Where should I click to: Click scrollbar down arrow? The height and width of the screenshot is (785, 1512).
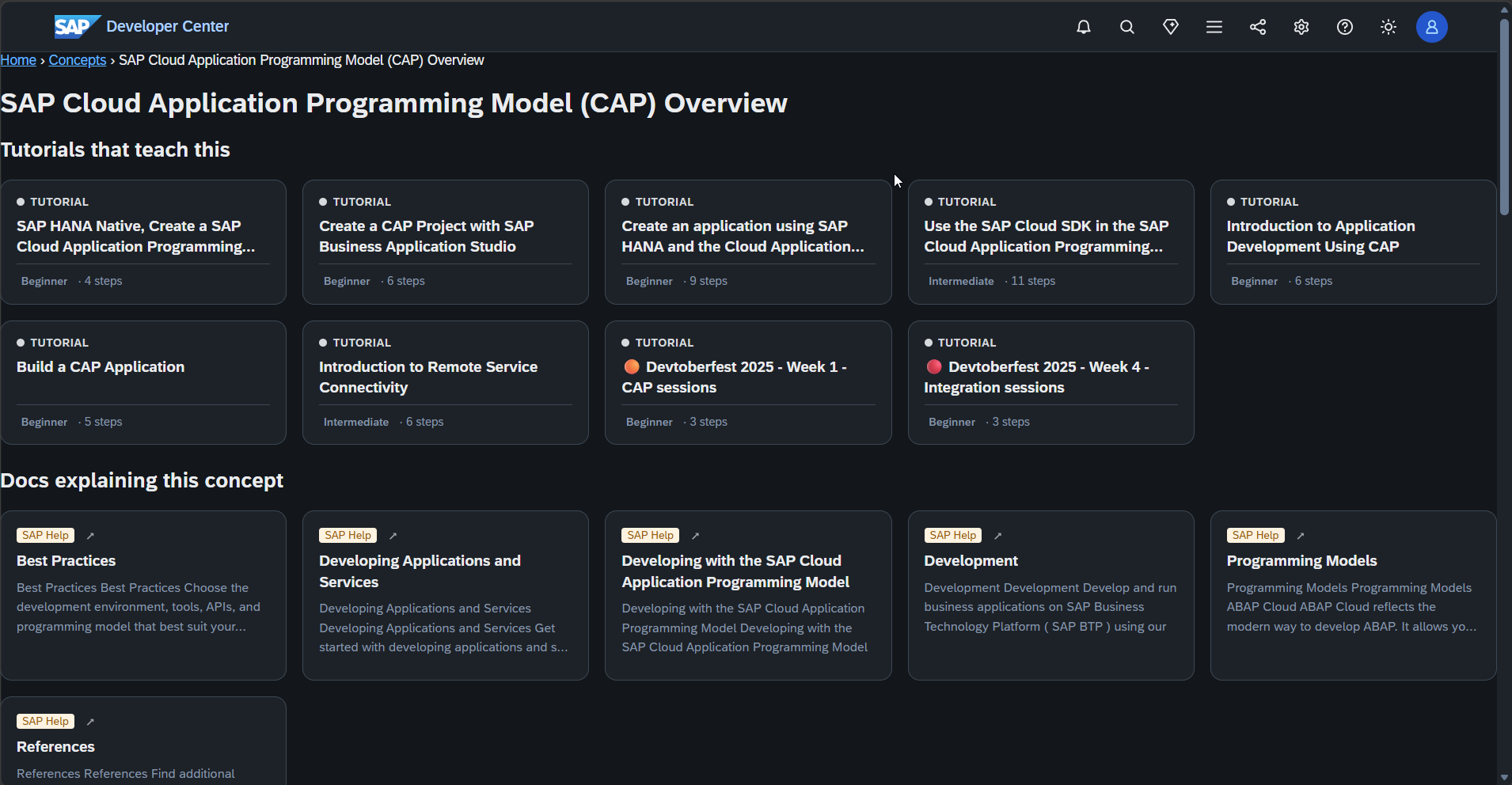point(1504,777)
